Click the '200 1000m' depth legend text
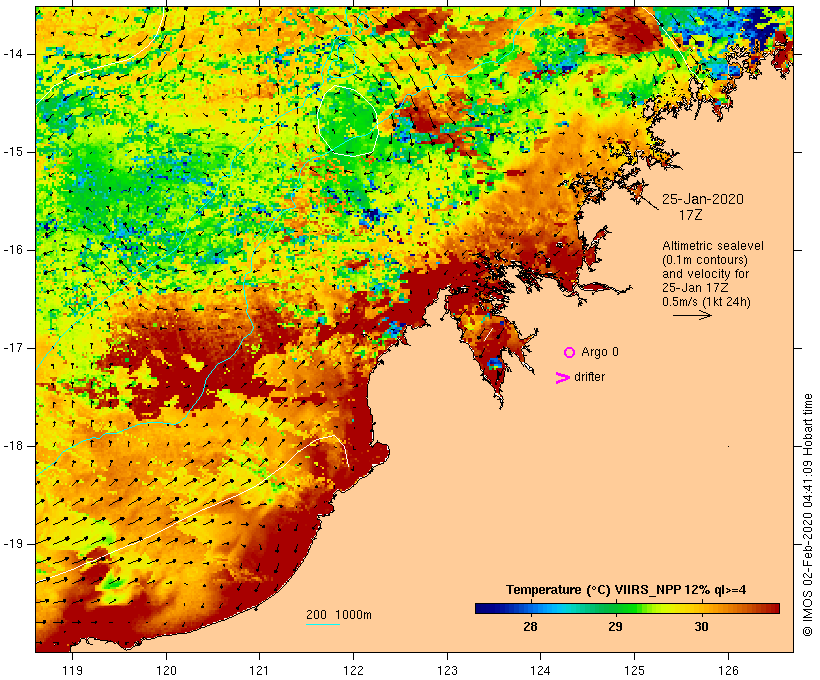Image resolution: width=820 pixels, height=680 pixels. [x=339, y=615]
